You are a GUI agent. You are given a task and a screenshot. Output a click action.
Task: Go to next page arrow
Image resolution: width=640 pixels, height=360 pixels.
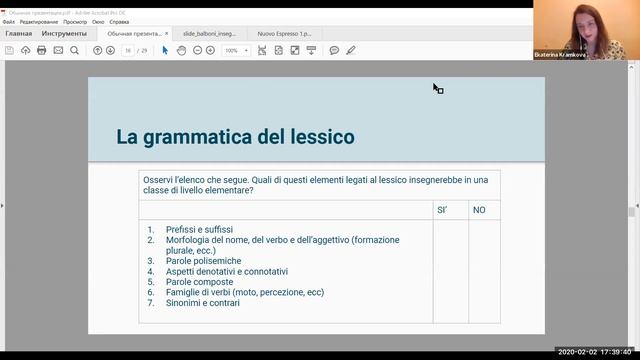pyautogui.click(x=110, y=50)
